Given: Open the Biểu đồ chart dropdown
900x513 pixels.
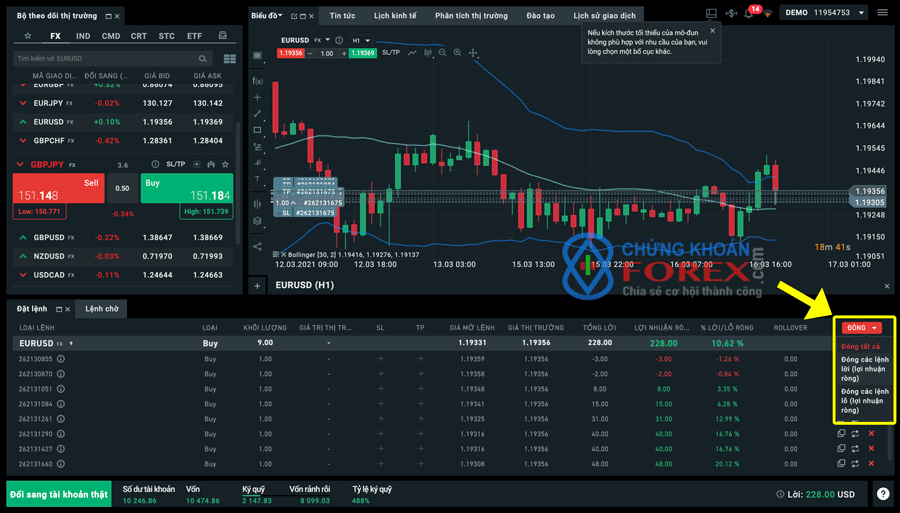Looking at the screenshot, I should click(x=267, y=15).
